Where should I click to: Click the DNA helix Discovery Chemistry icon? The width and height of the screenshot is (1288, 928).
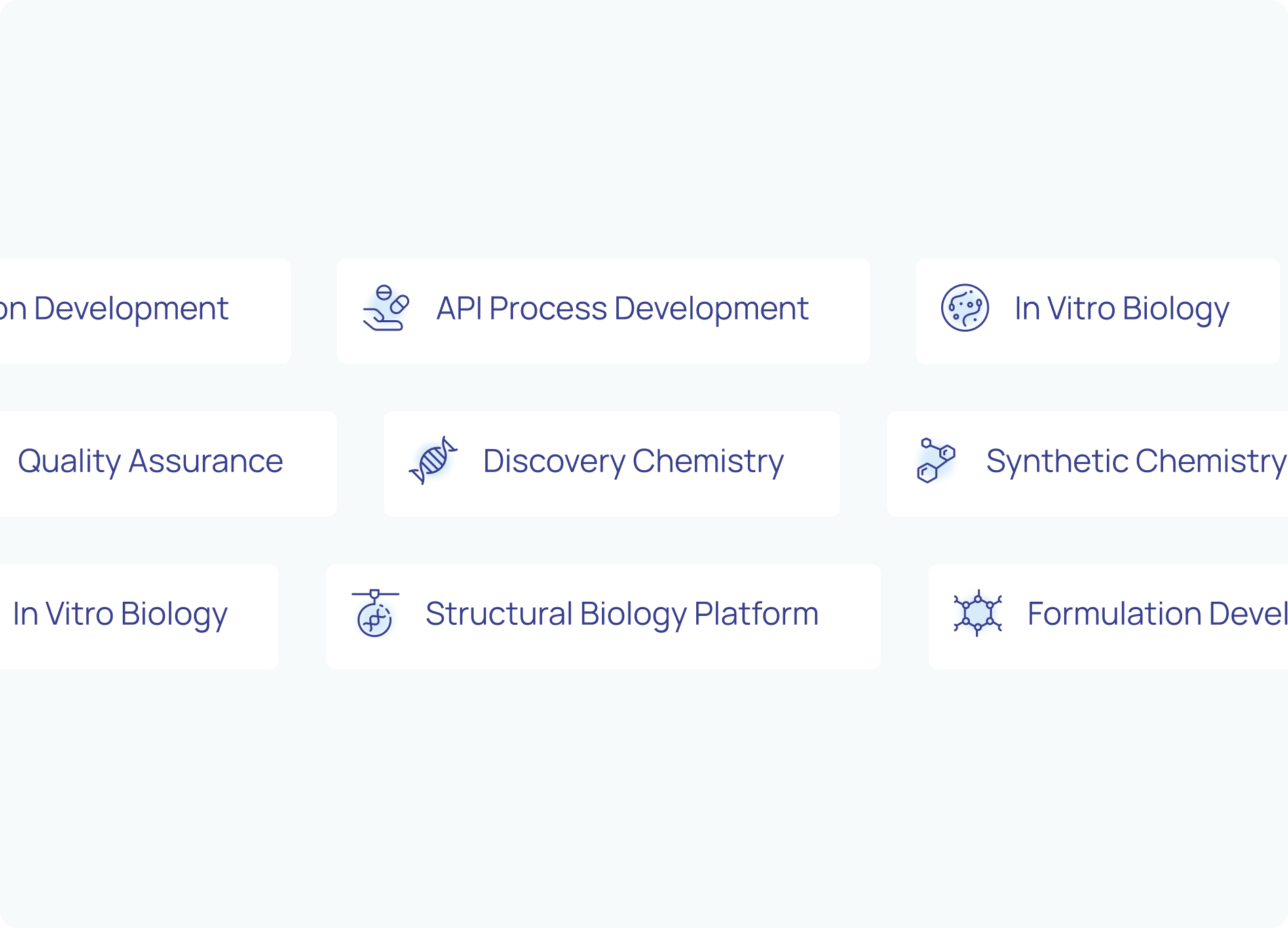(x=433, y=461)
